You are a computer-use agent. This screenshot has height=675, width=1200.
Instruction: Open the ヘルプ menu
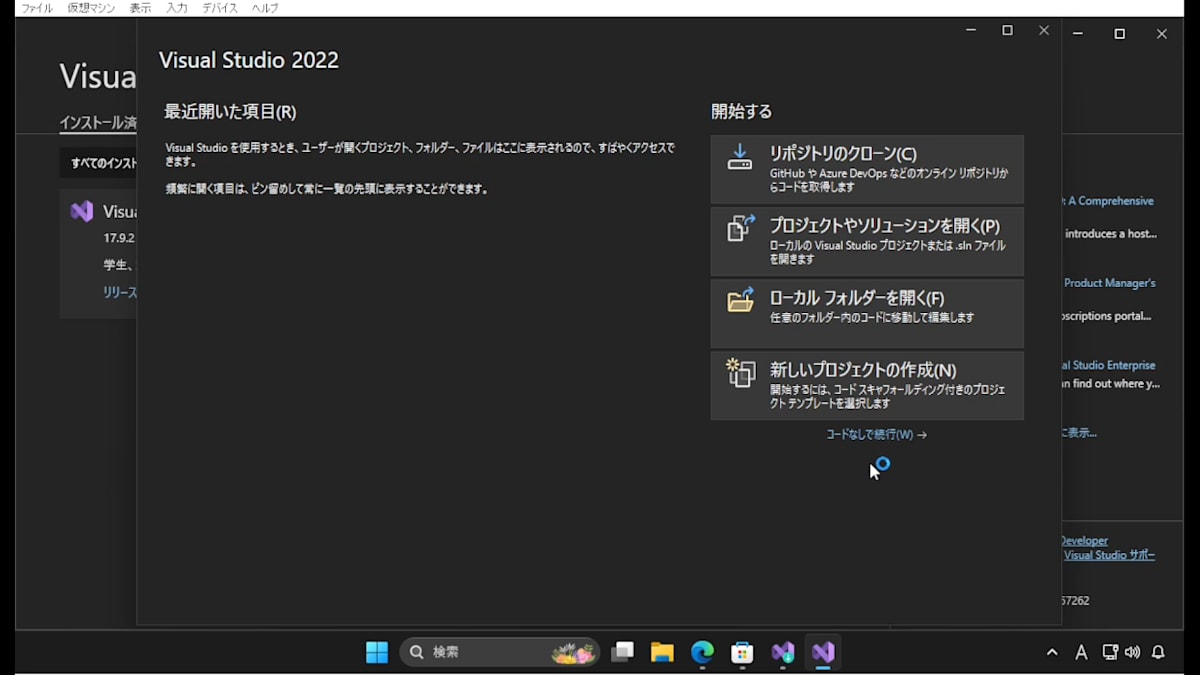265,8
